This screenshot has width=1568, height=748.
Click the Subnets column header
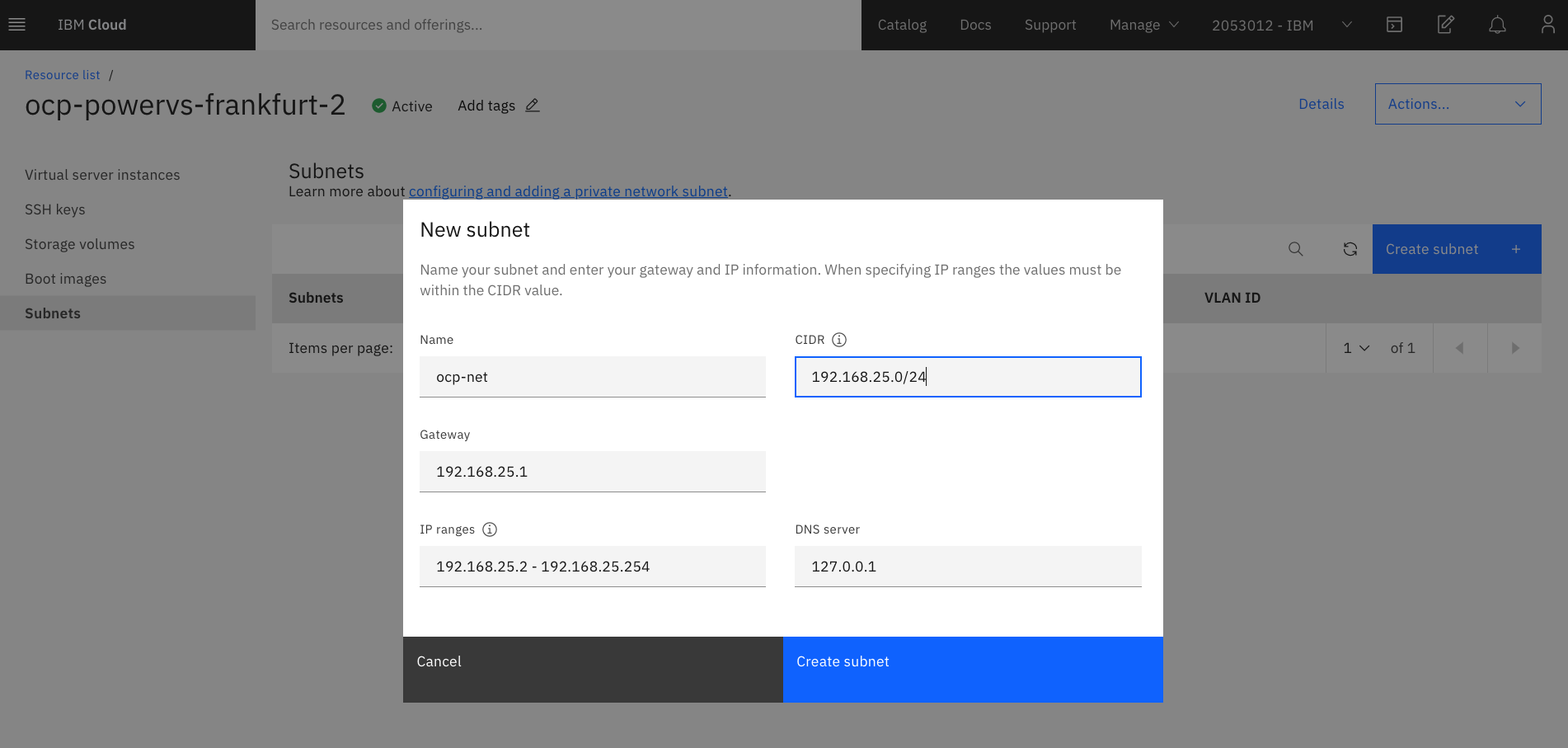(x=316, y=298)
